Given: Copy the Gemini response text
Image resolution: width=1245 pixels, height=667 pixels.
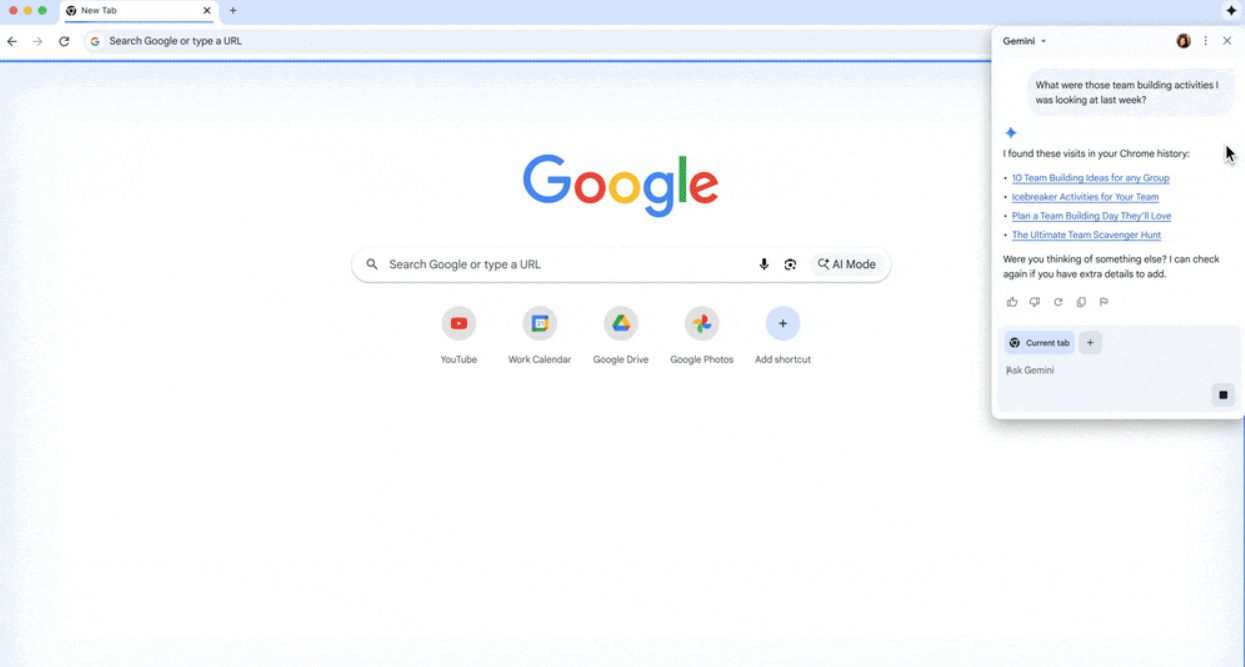Looking at the screenshot, I should pyautogui.click(x=1081, y=302).
